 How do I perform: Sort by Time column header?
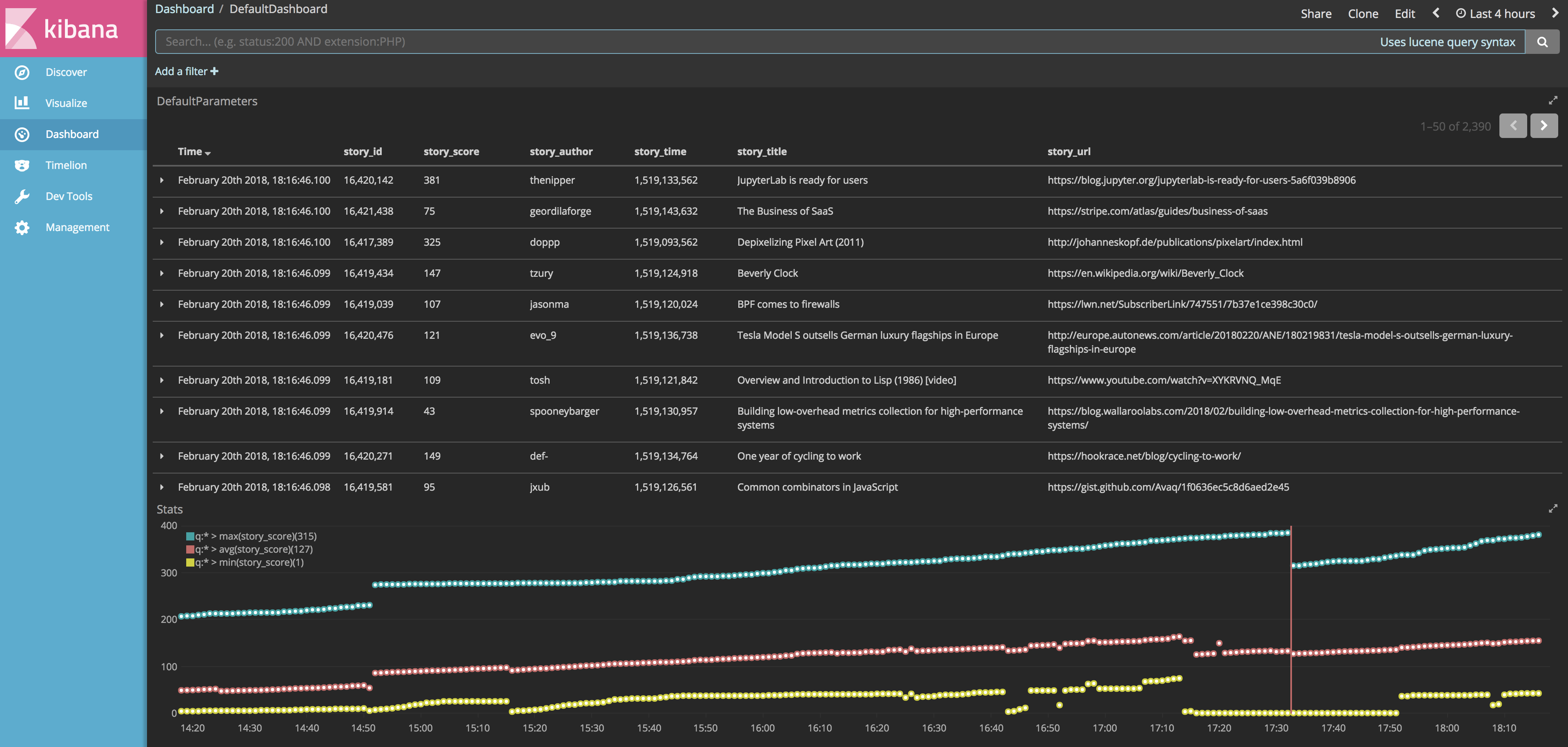pyautogui.click(x=194, y=151)
